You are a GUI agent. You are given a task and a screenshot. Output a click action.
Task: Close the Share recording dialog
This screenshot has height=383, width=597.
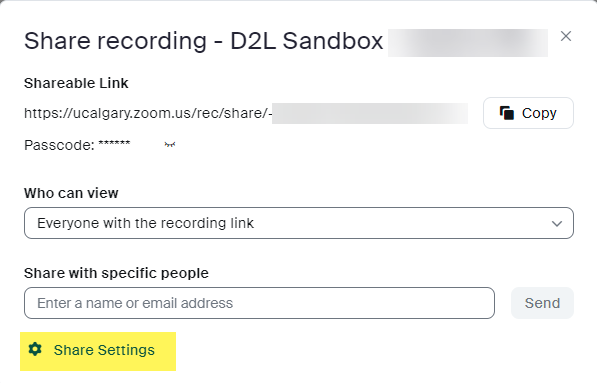pyautogui.click(x=566, y=36)
